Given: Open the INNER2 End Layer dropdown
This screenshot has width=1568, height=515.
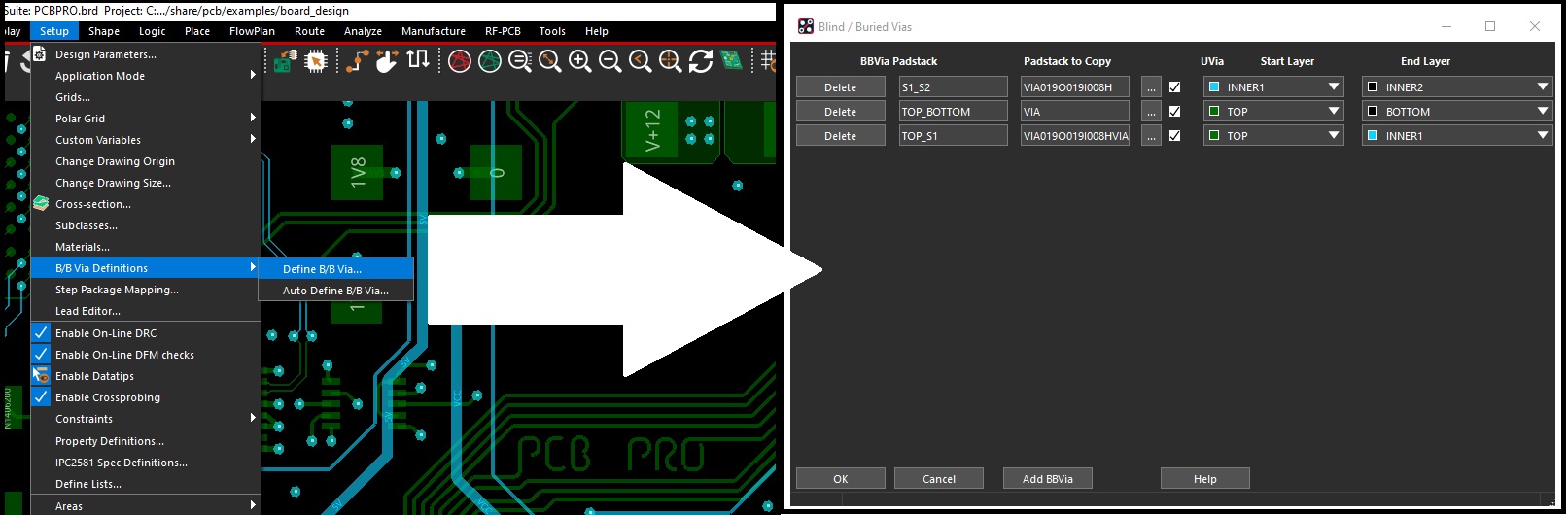Looking at the screenshot, I should (1542, 87).
